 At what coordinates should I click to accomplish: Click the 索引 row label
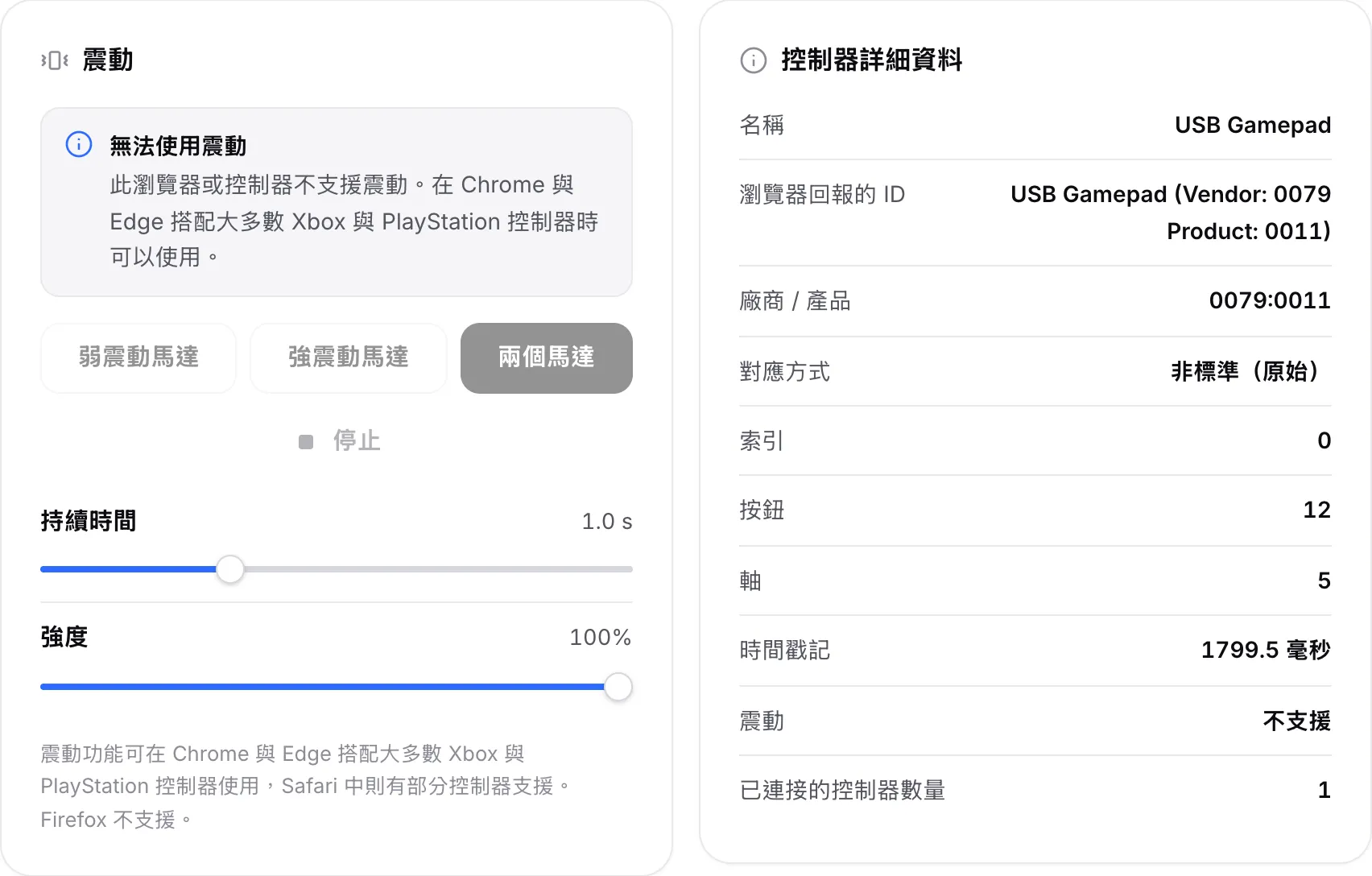click(762, 440)
